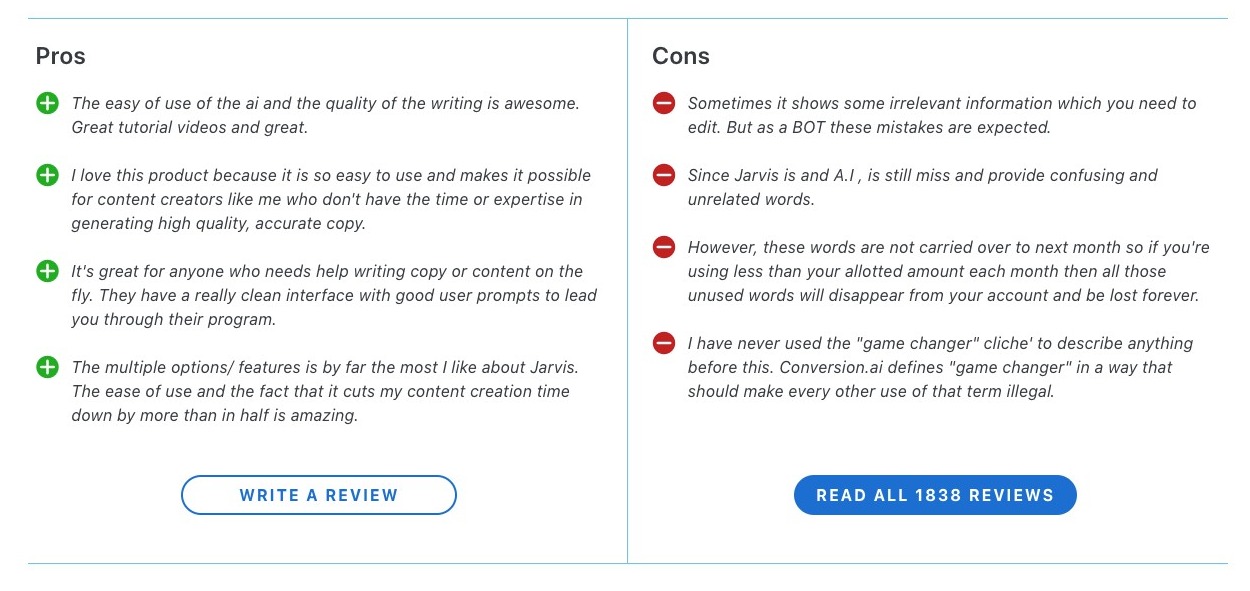Click the Conversion.ai "game changer" con text

point(930,367)
